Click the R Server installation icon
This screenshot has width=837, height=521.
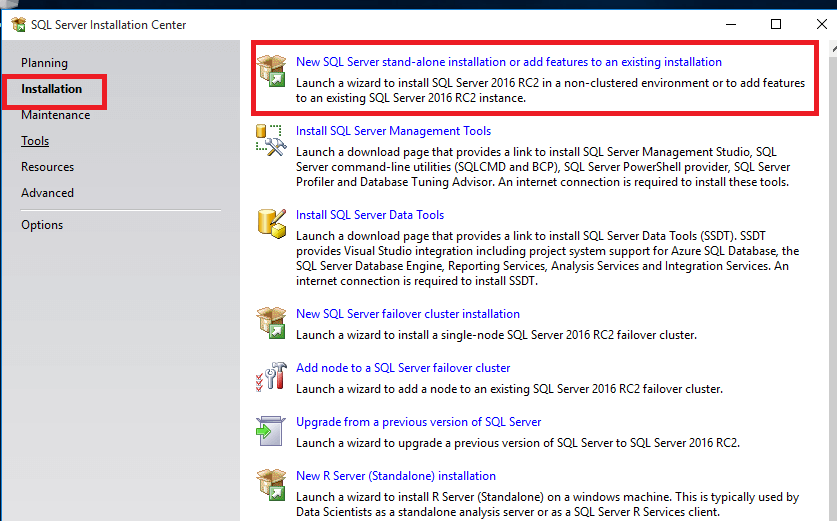pos(272,484)
